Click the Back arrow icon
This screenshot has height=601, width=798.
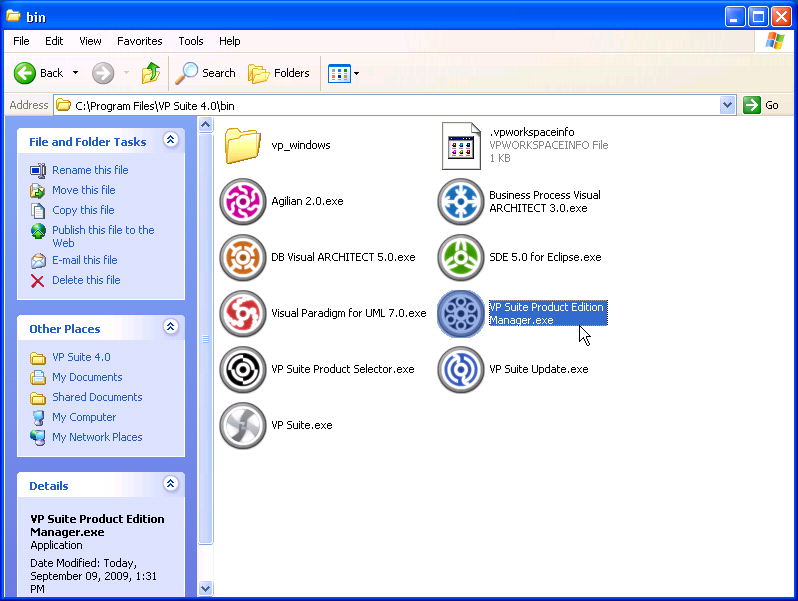click(24, 73)
